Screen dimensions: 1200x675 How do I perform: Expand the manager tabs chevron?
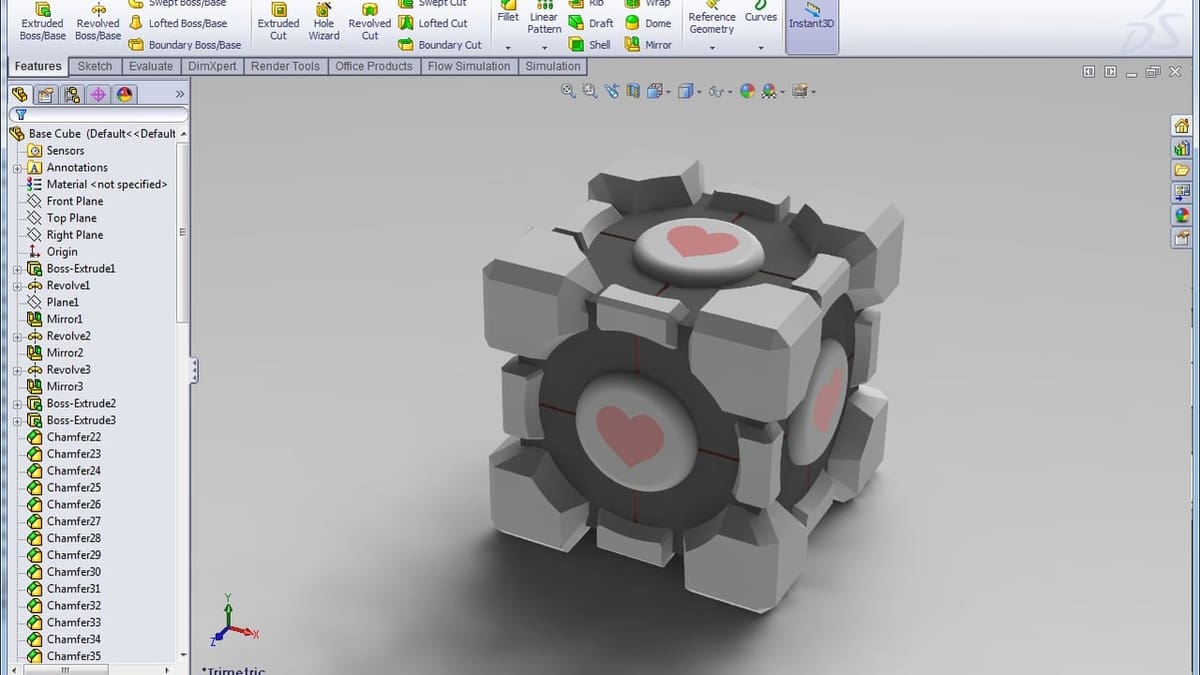[x=180, y=94]
